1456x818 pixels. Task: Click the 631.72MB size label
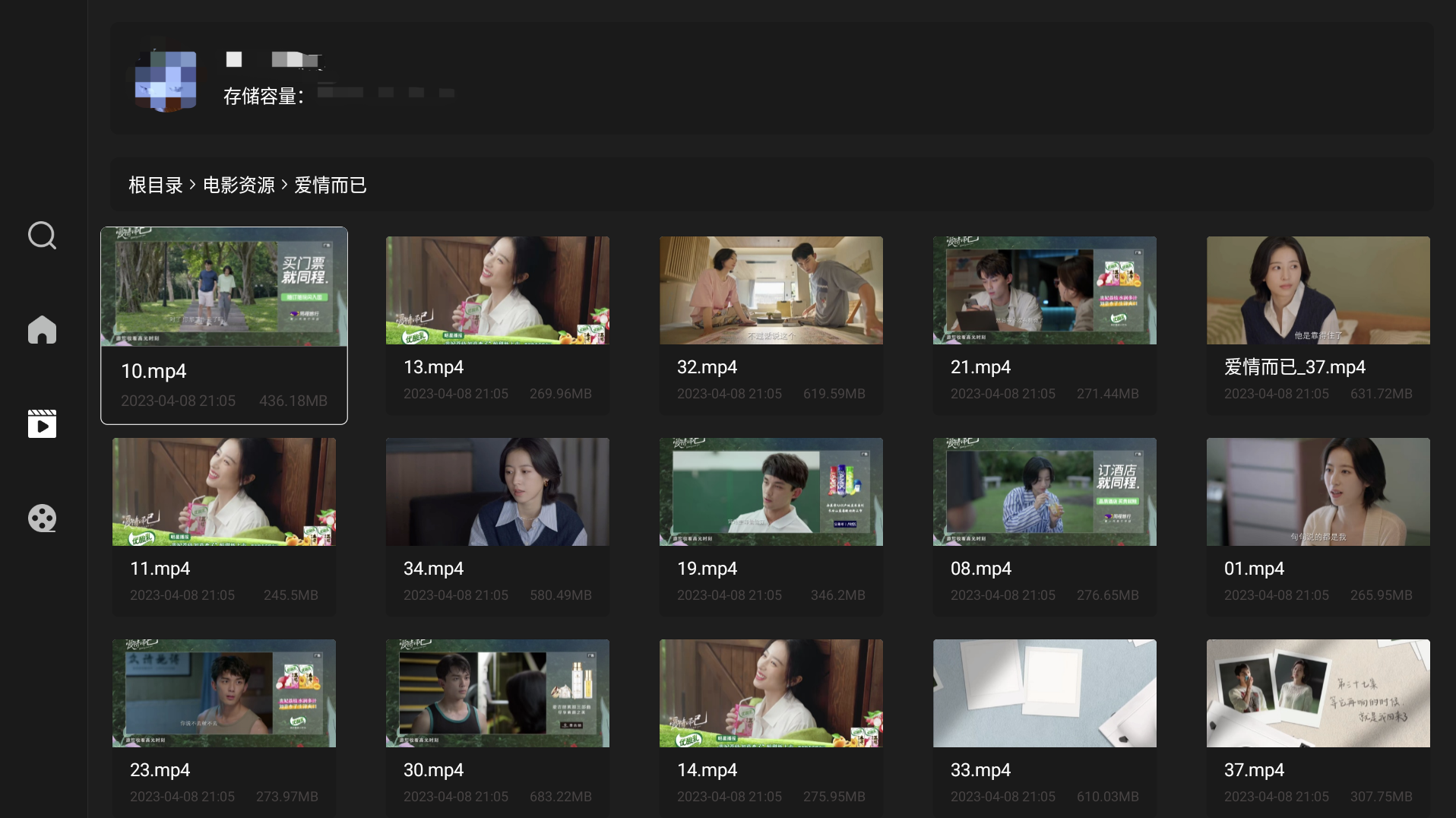(1382, 394)
